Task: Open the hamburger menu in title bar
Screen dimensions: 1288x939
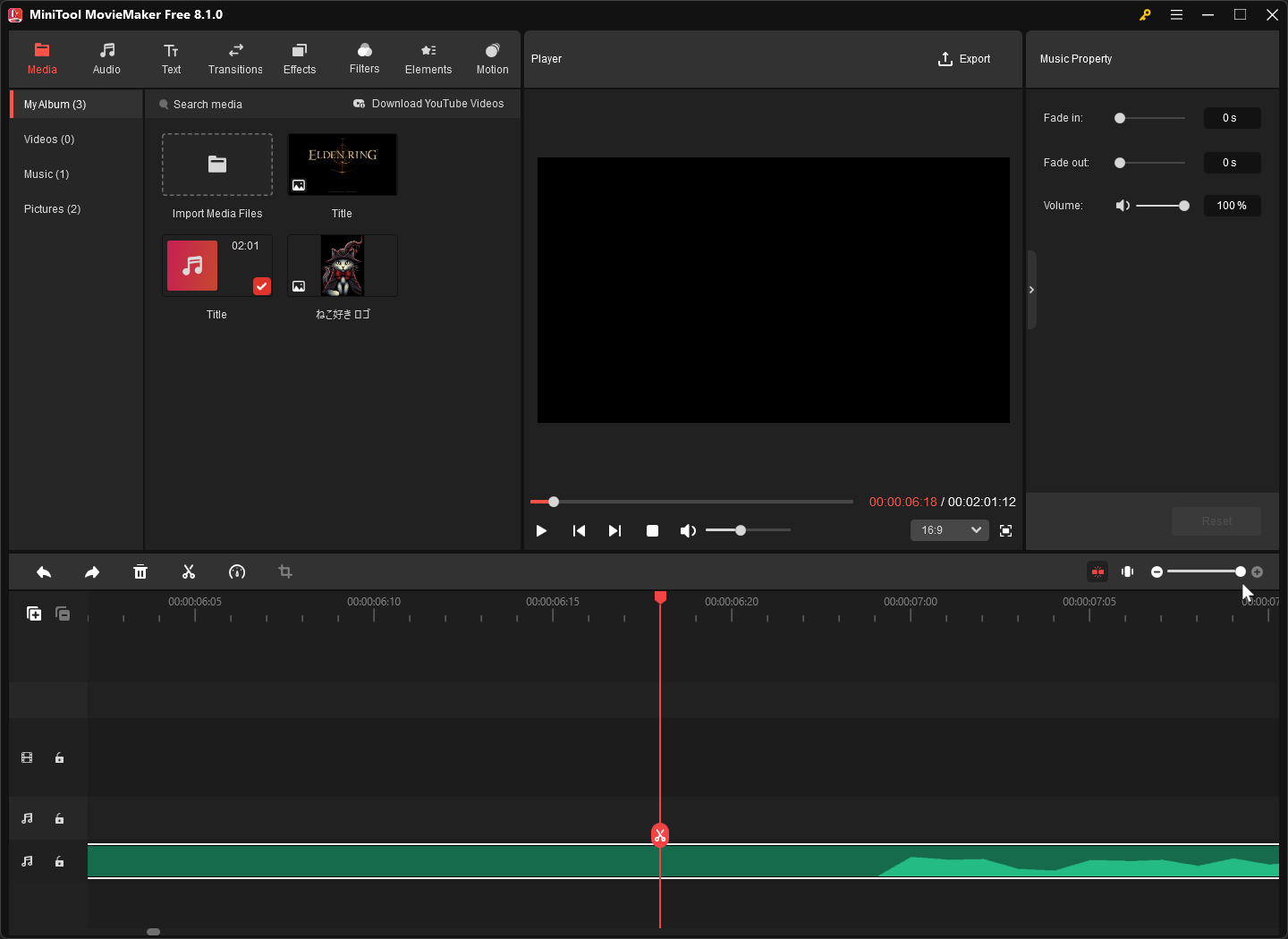Action: tap(1176, 14)
